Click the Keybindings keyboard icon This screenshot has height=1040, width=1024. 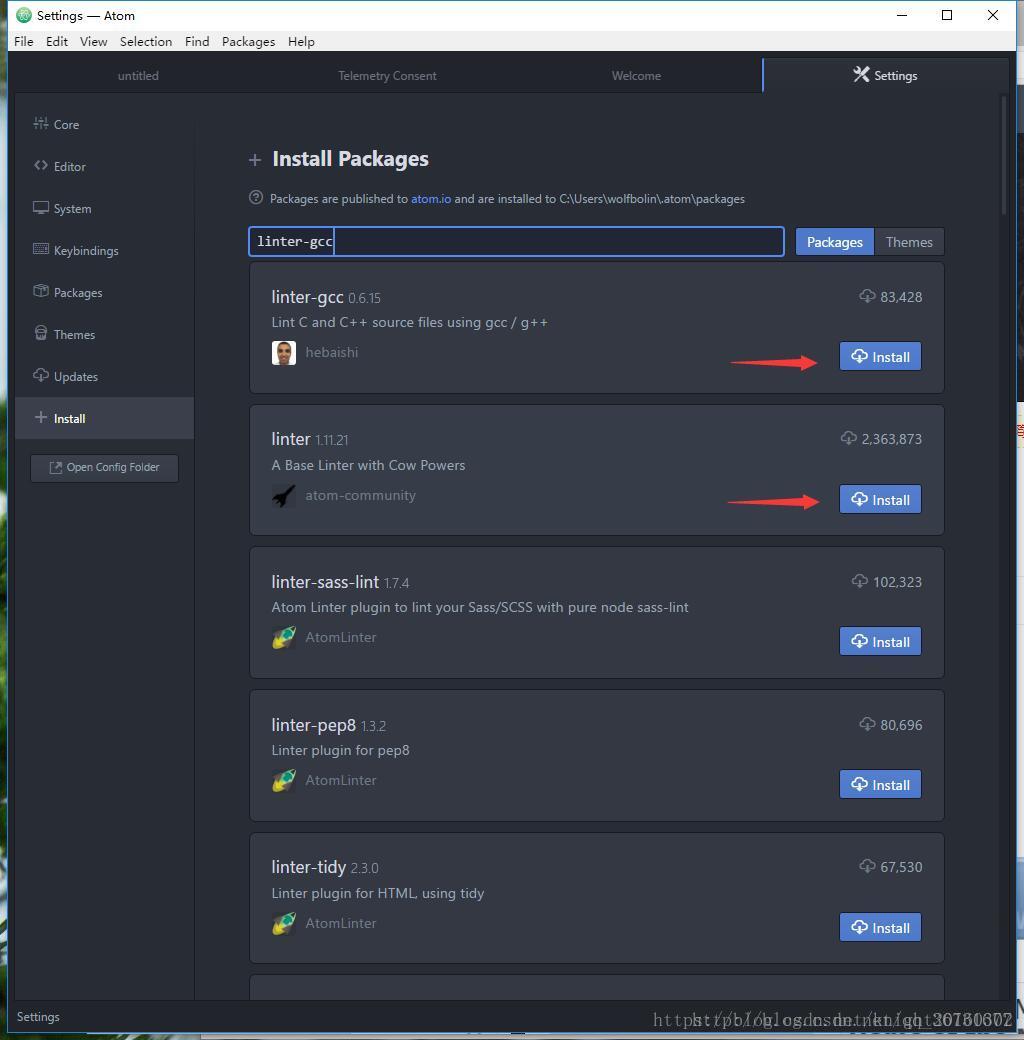pyautogui.click(x=41, y=249)
